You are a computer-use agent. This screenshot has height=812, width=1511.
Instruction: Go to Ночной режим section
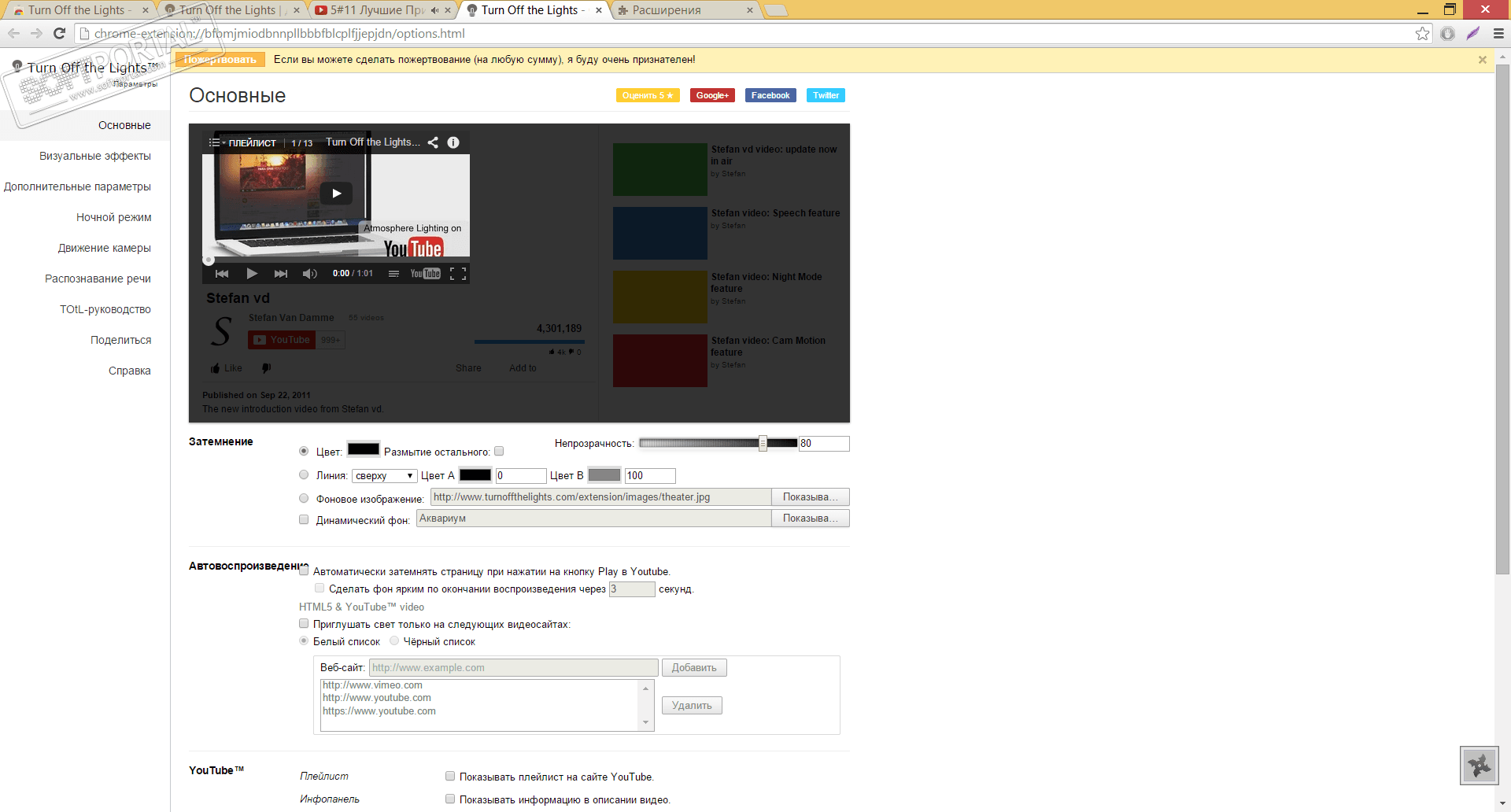[114, 217]
